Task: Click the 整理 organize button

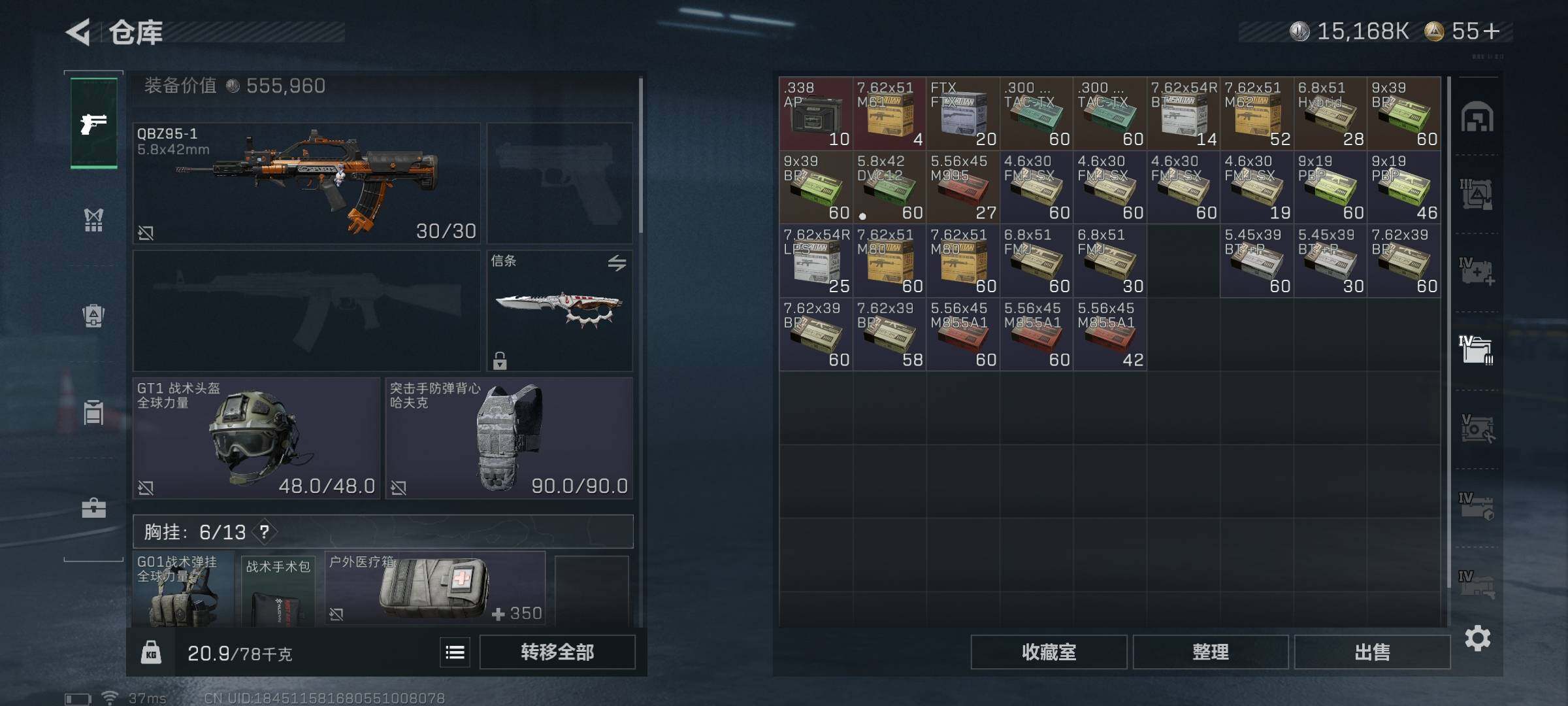Action: coord(1211,652)
